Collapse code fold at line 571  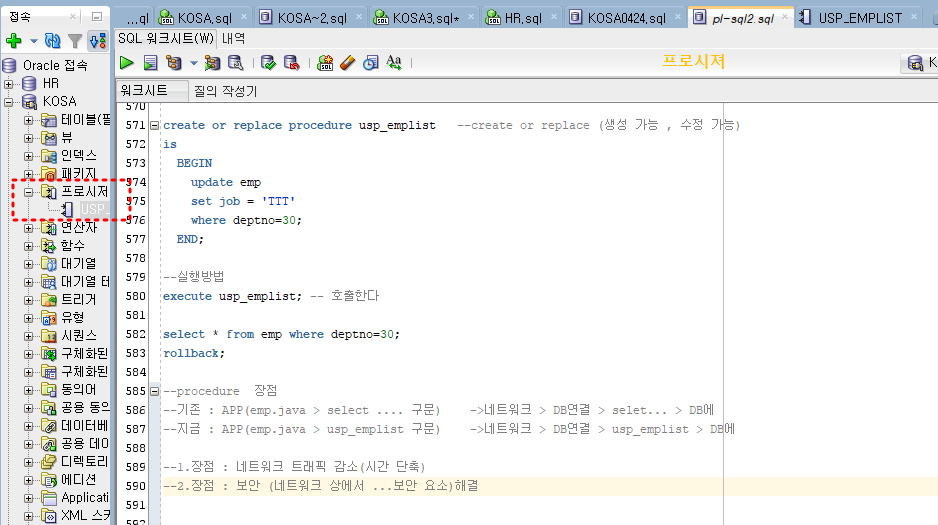point(154,126)
